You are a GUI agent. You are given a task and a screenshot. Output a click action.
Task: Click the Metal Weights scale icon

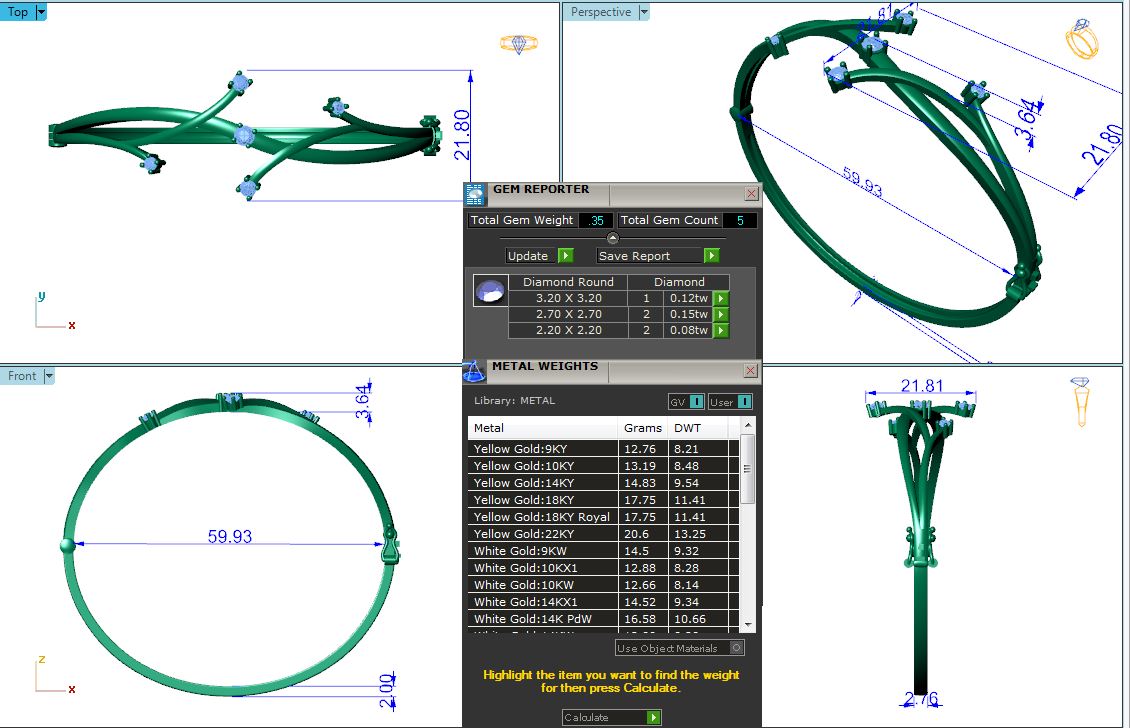pyautogui.click(x=474, y=370)
